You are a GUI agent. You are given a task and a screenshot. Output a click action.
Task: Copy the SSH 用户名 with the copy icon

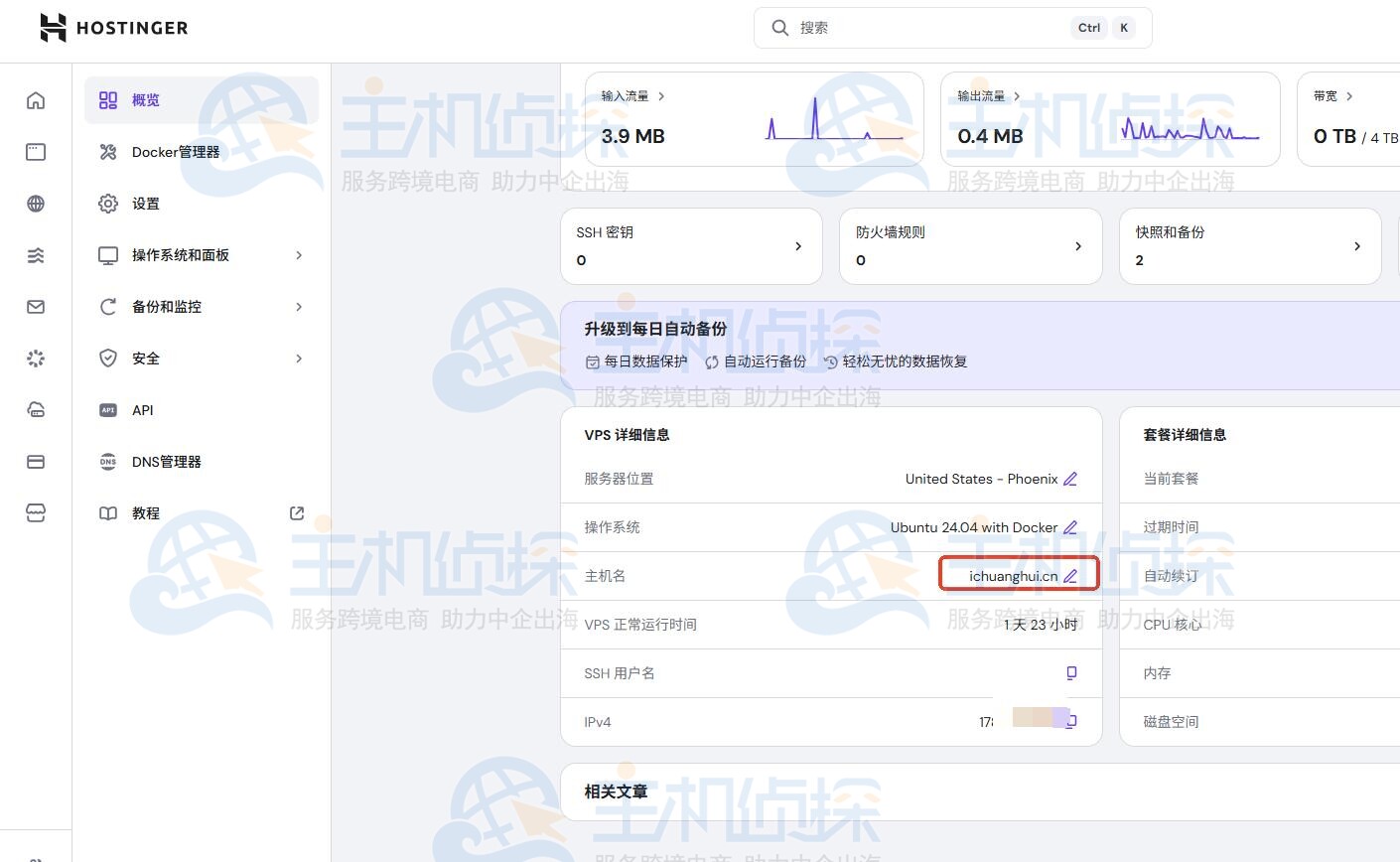click(x=1070, y=672)
